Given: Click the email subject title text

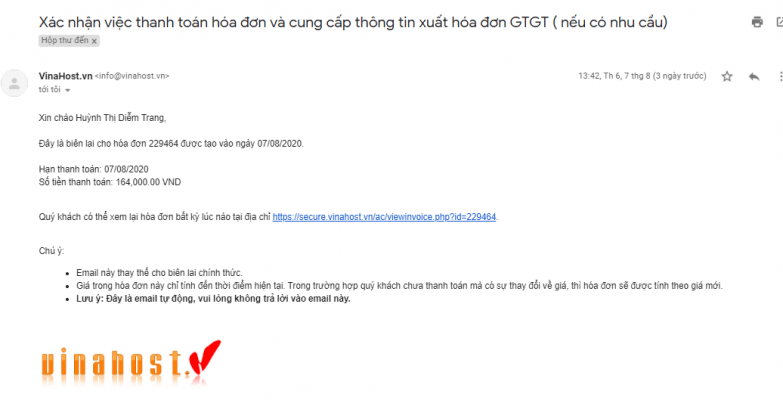Looking at the screenshot, I should pos(353,22).
